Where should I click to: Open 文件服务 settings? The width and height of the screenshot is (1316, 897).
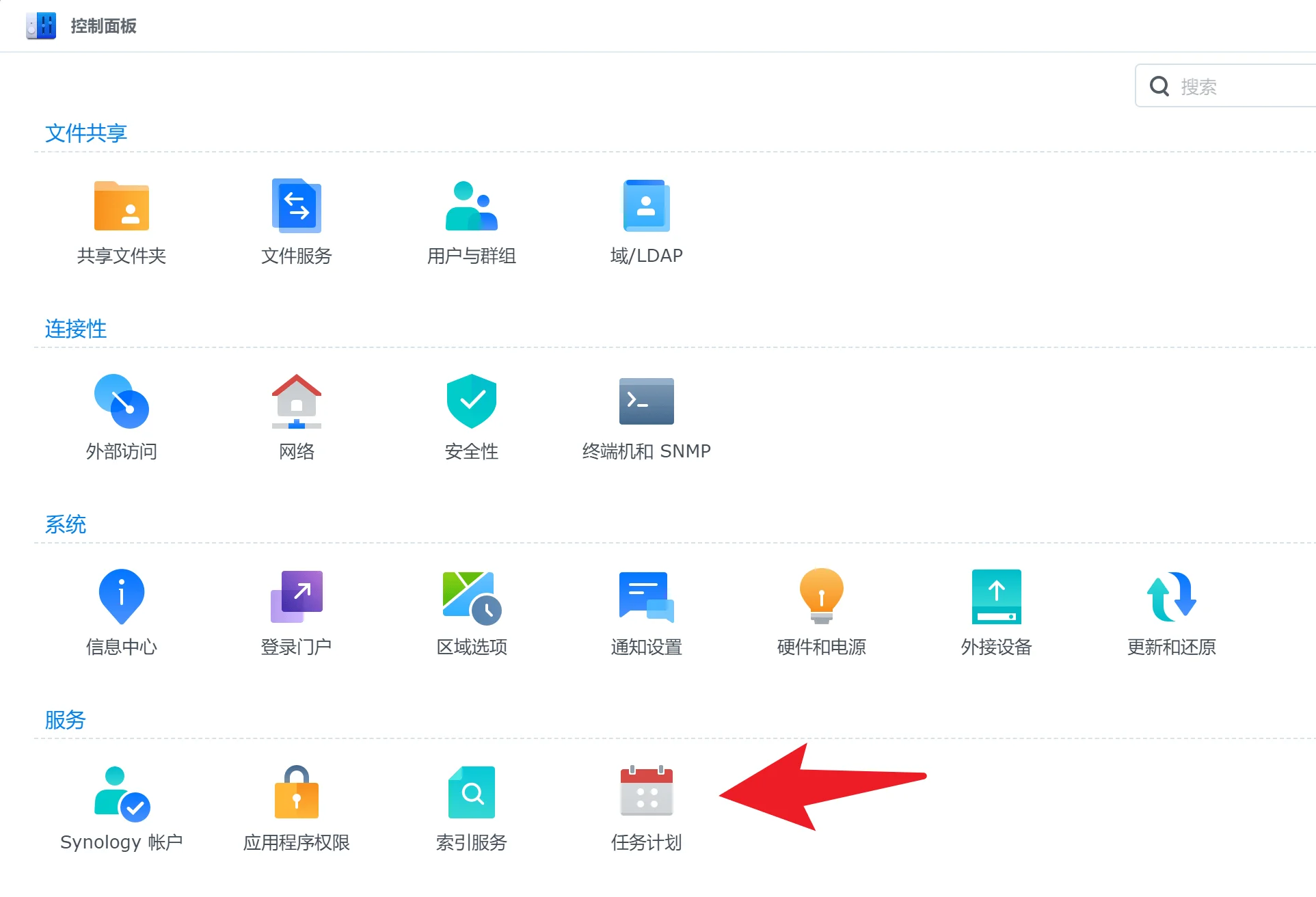[296, 219]
